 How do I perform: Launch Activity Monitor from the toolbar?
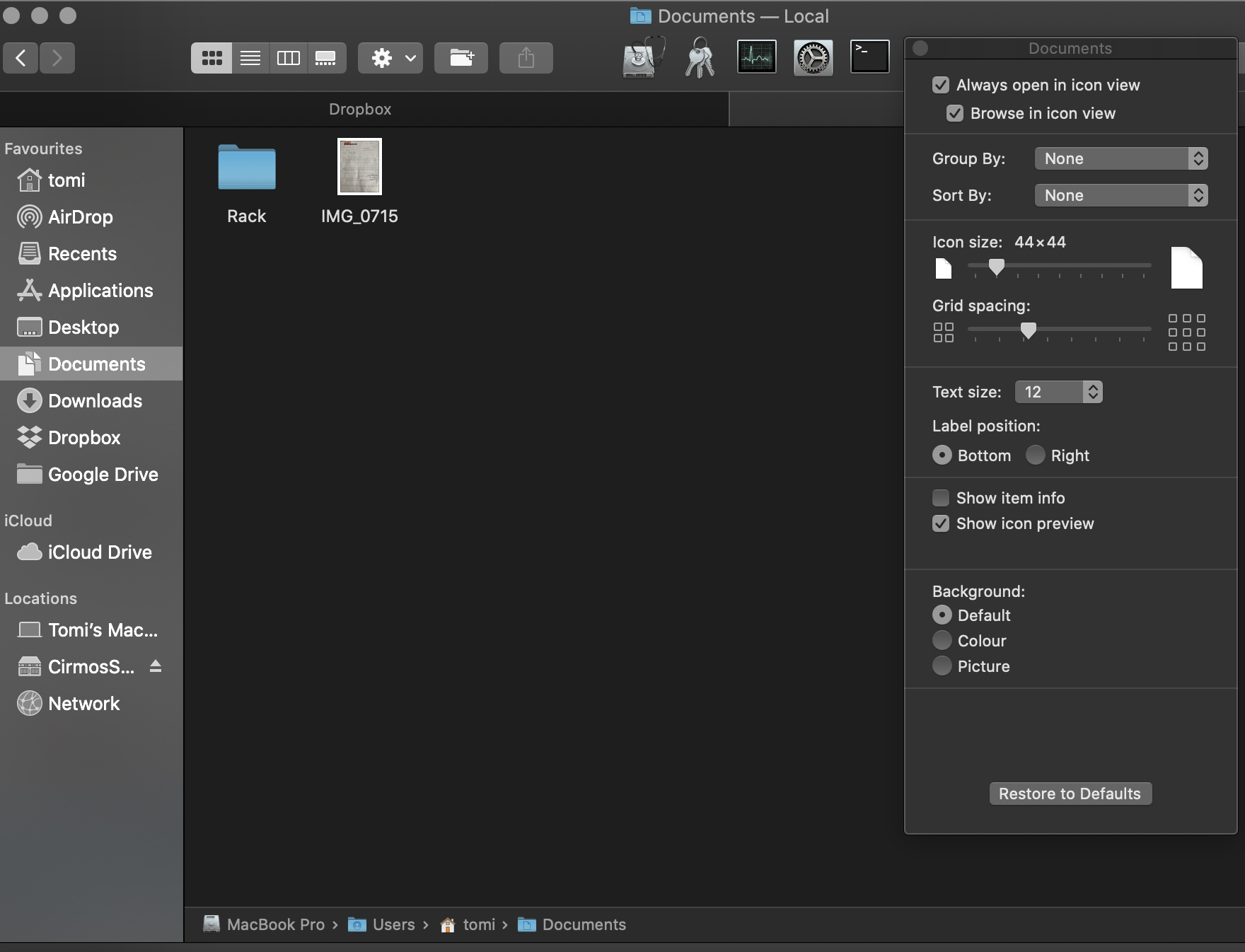756,57
